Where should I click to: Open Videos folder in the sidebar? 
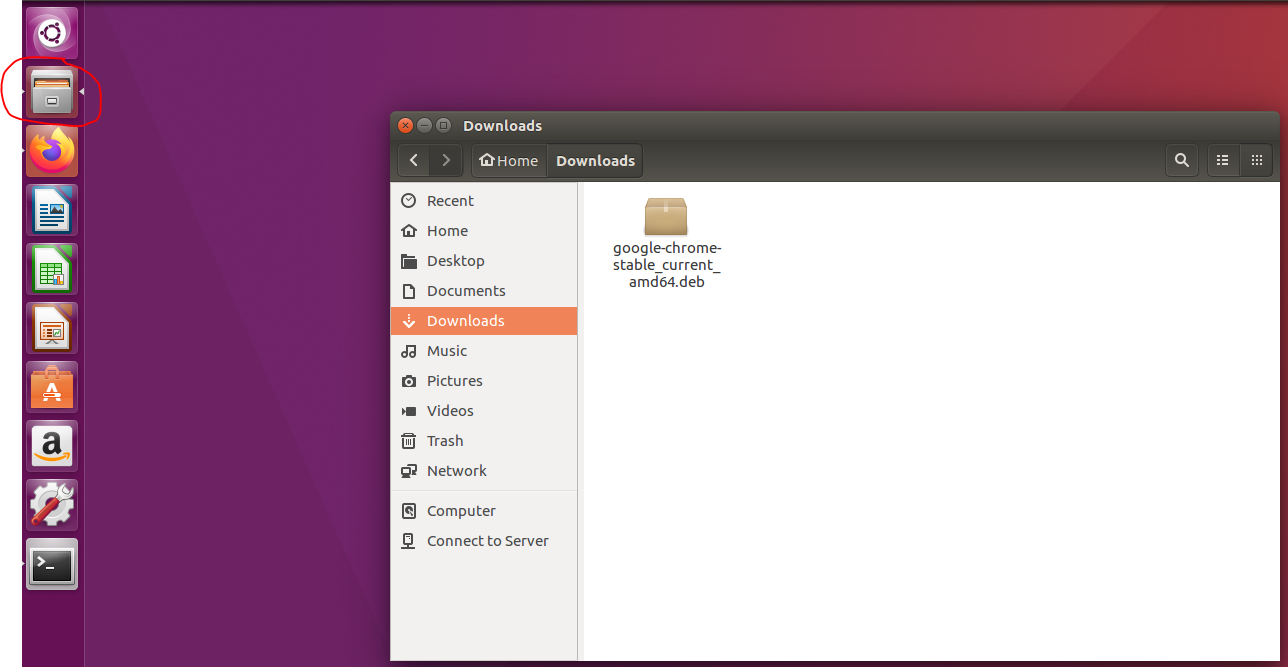click(x=484, y=411)
